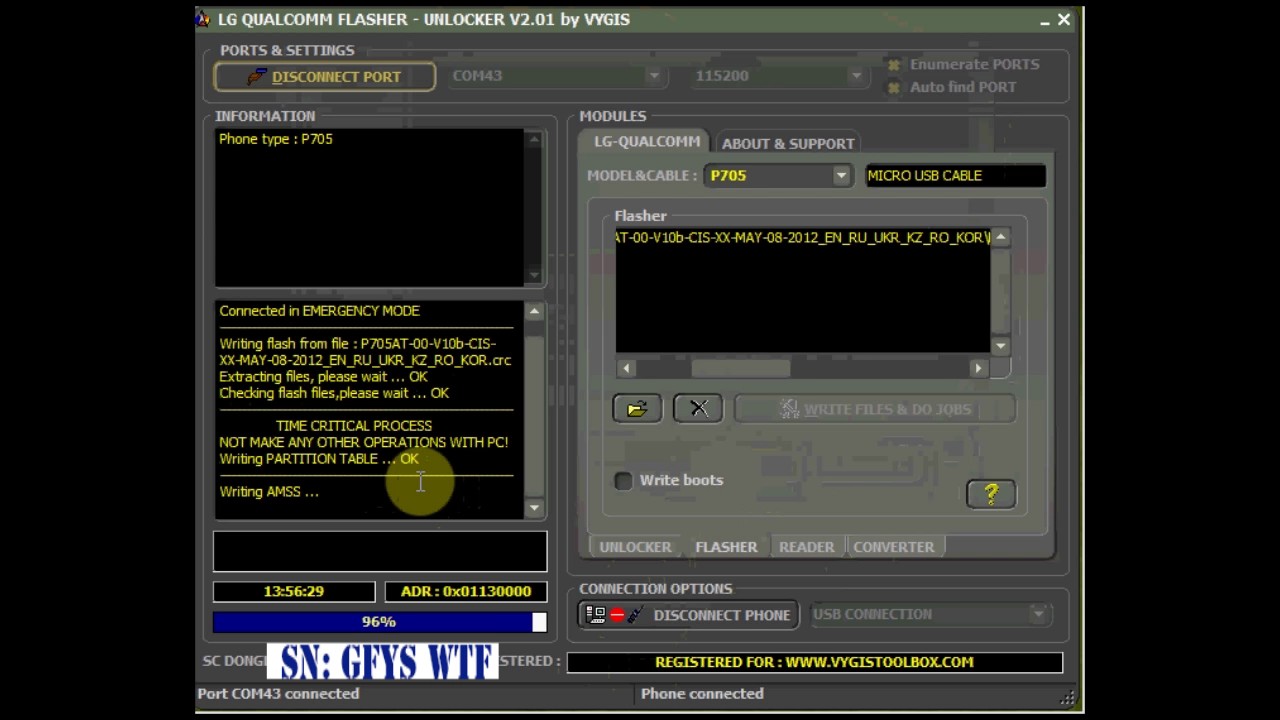This screenshot has width=1280, height=720.
Task: Open the CONVERTER tab
Action: click(893, 547)
